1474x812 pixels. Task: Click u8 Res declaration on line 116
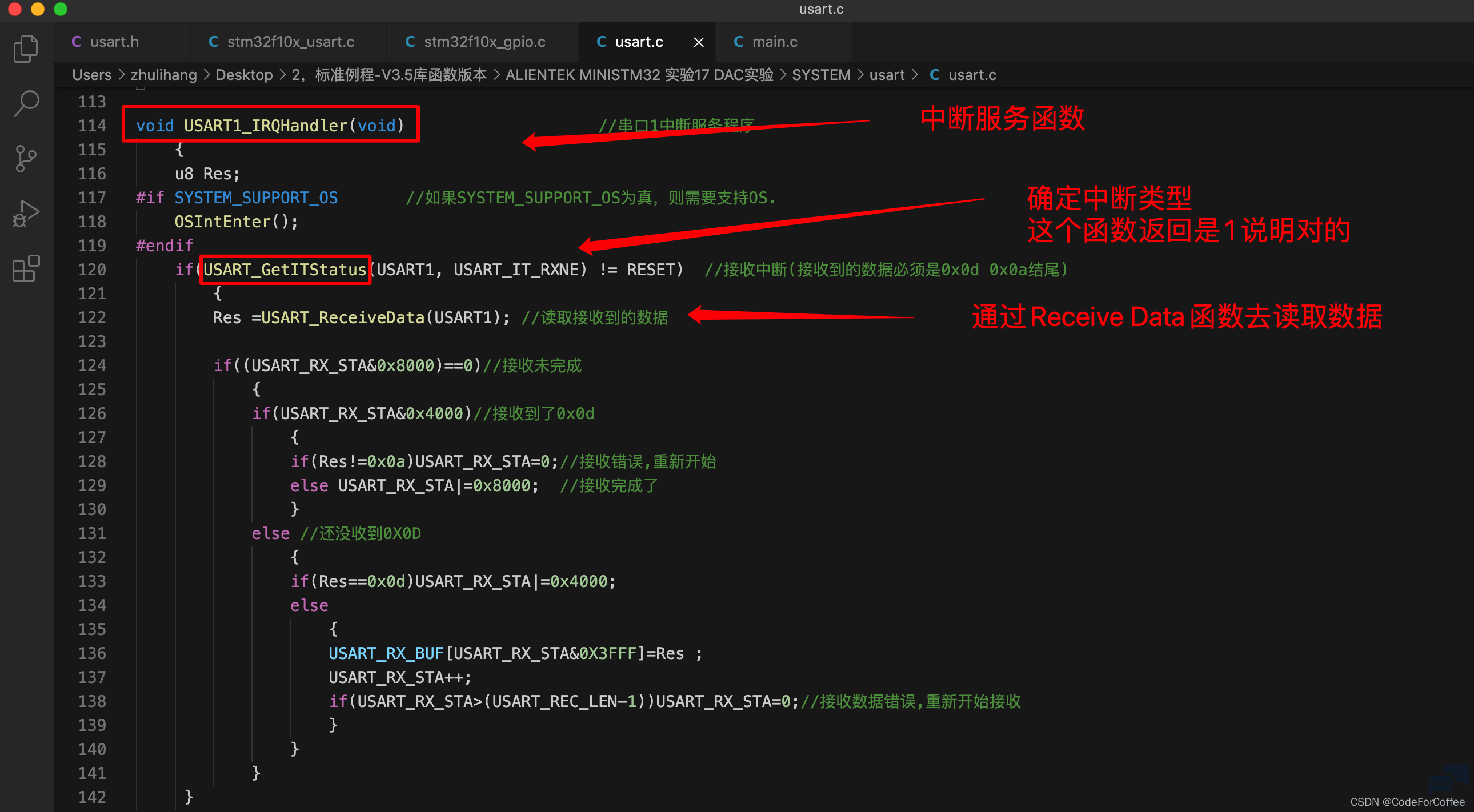click(207, 174)
